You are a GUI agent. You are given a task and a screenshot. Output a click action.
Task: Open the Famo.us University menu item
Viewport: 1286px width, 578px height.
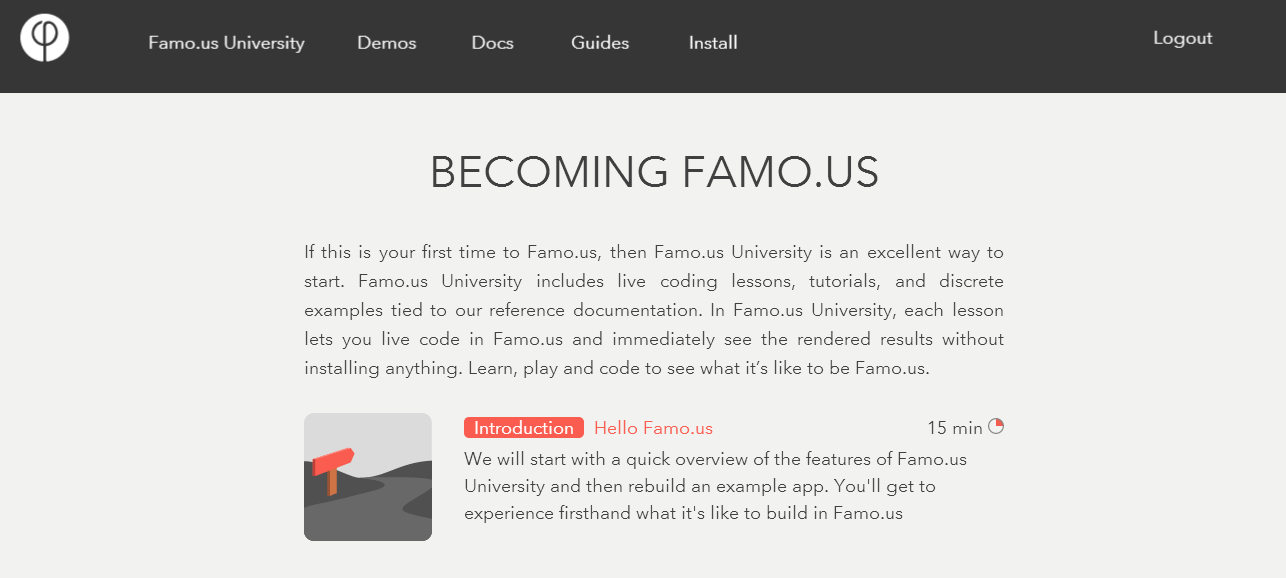226,43
